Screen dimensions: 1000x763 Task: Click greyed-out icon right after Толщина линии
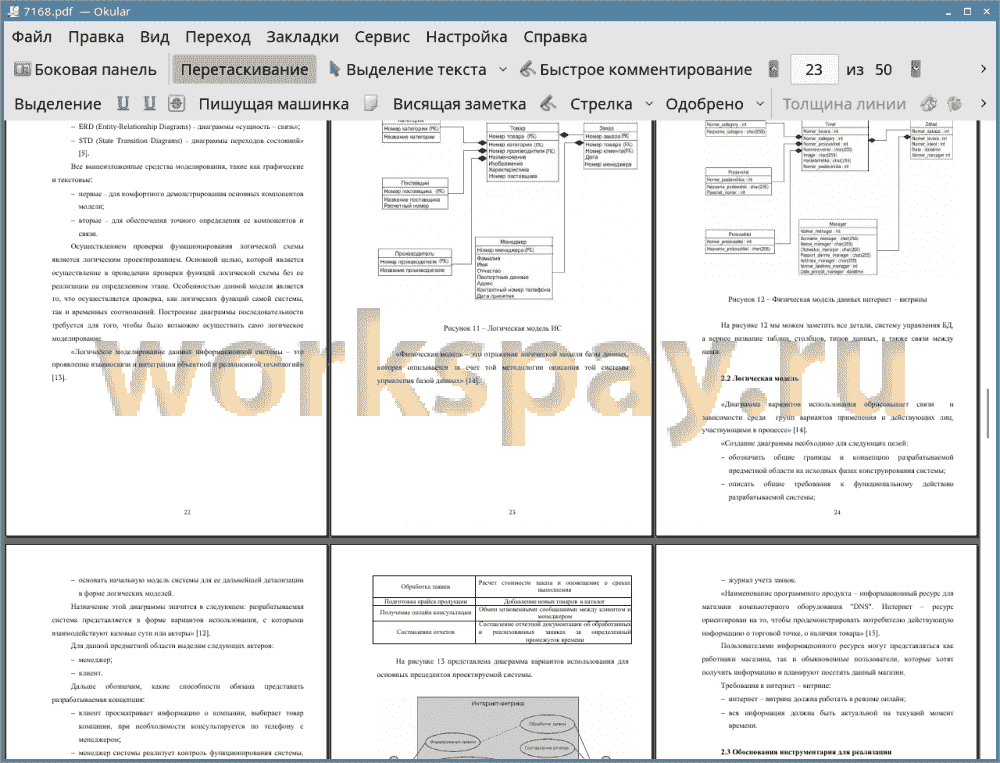click(x=929, y=103)
